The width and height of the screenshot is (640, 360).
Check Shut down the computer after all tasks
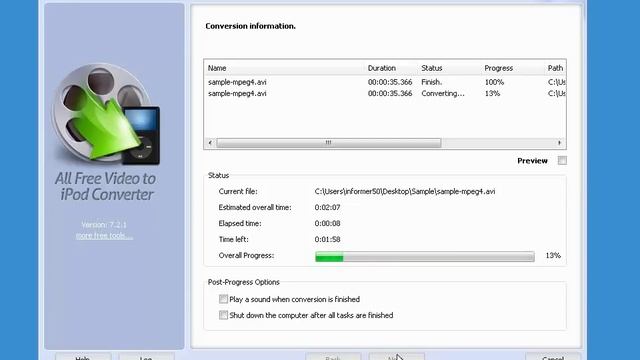click(x=223, y=315)
